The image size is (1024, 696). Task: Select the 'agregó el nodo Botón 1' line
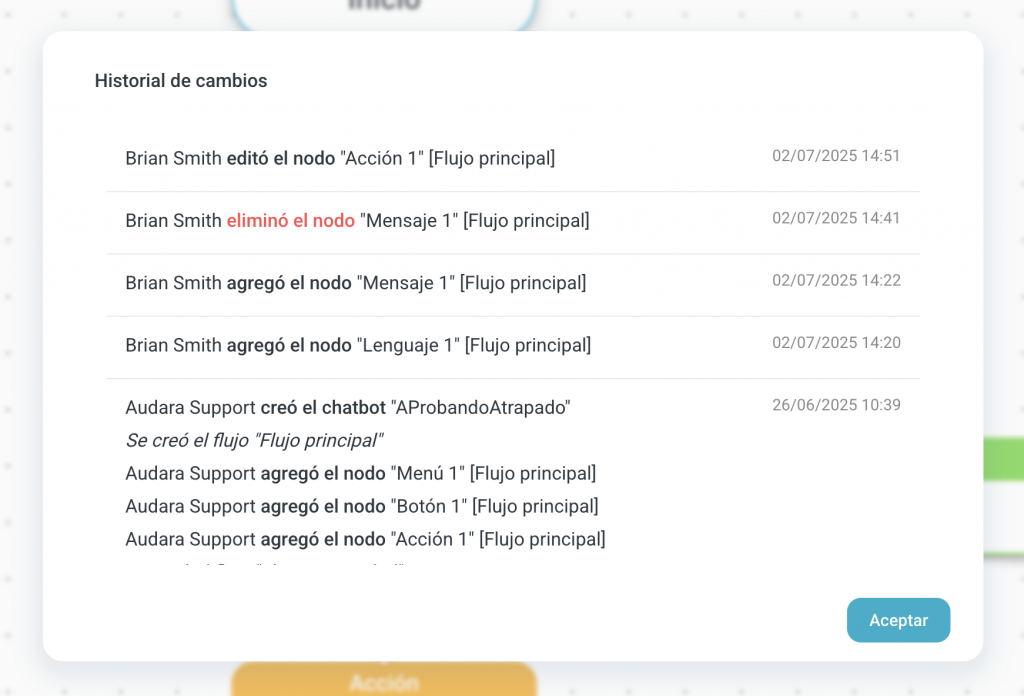pos(361,506)
